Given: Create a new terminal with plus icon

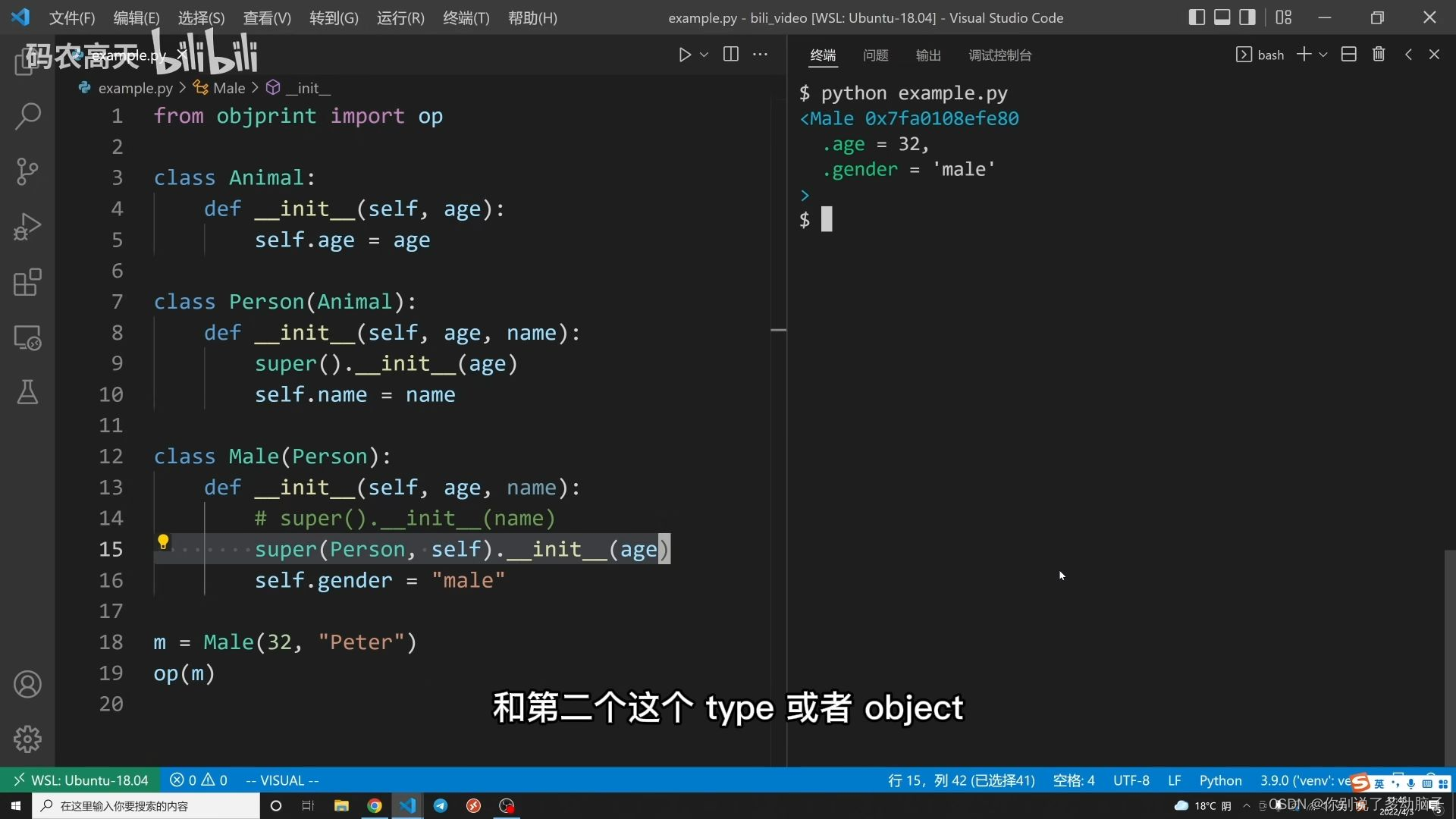Looking at the screenshot, I should coord(1304,55).
